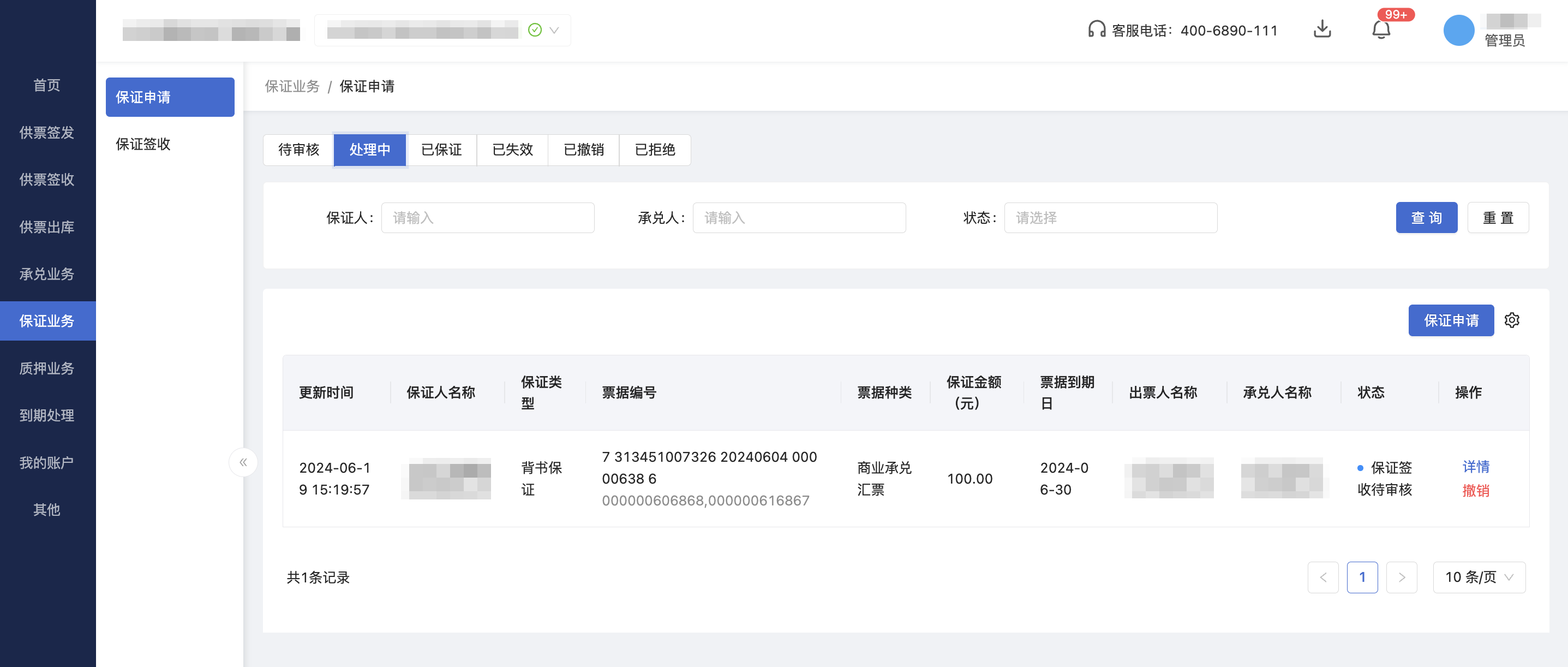Screen dimensions: 1568x667
Task: Switch to the 已拒绝 tab
Action: [655, 150]
